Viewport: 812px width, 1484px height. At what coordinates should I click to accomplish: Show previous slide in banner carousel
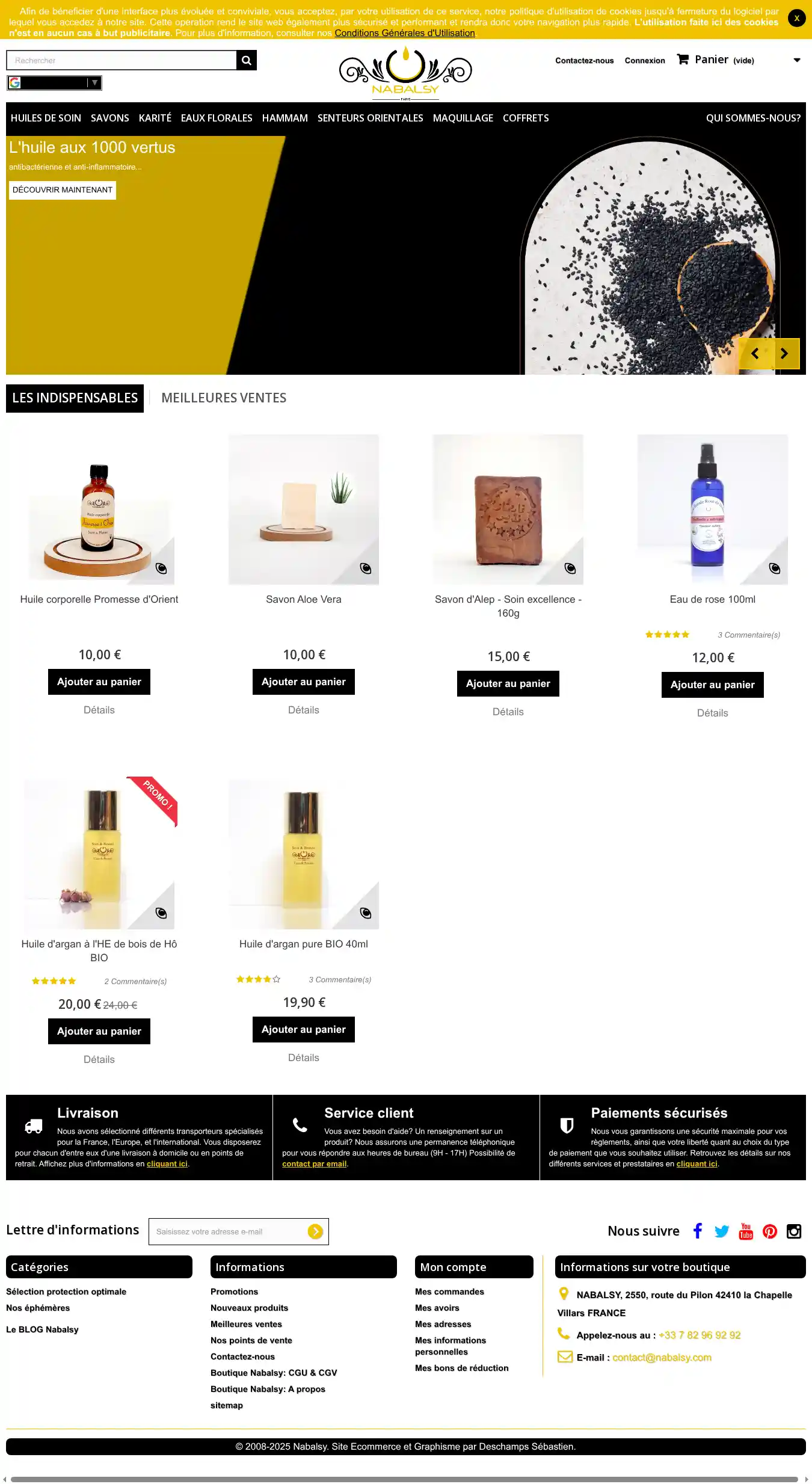coord(755,354)
